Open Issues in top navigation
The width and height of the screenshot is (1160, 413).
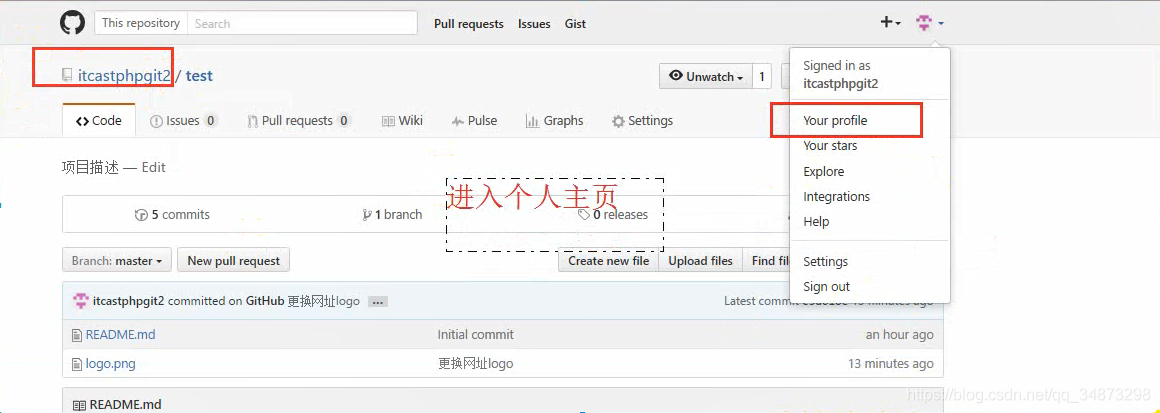click(x=534, y=24)
